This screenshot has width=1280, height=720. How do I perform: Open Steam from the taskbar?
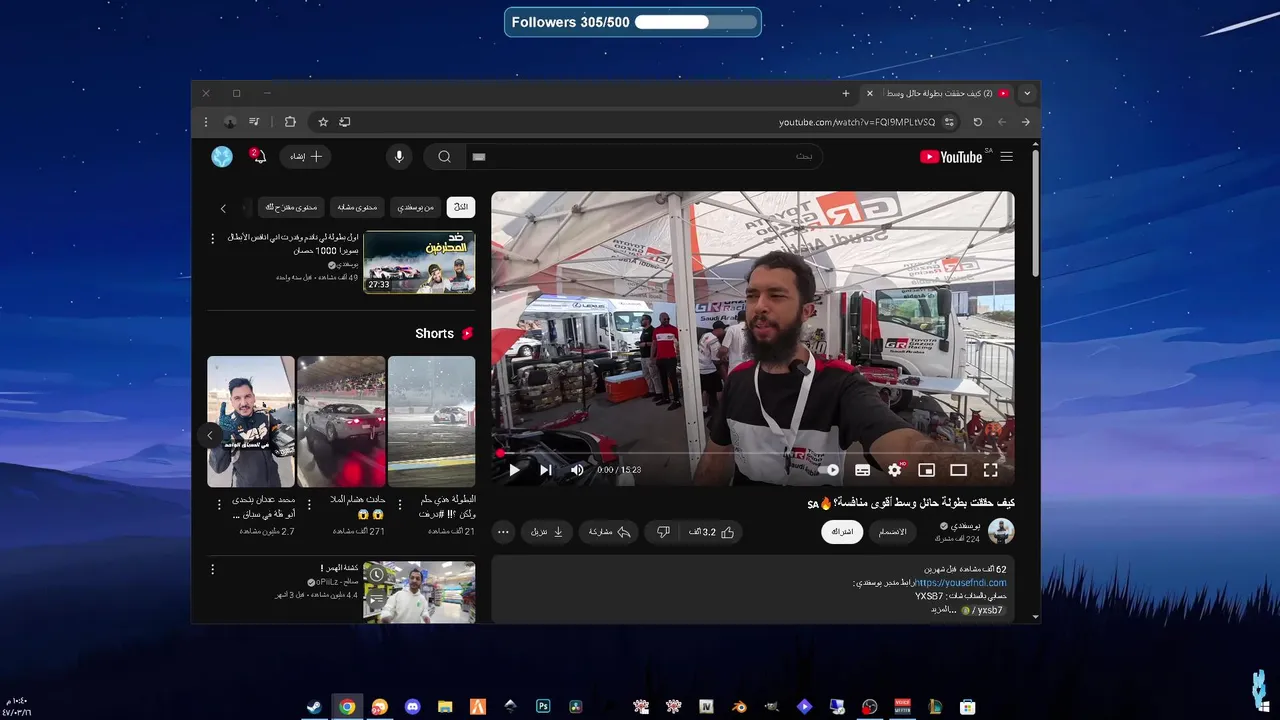[x=314, y=707]
